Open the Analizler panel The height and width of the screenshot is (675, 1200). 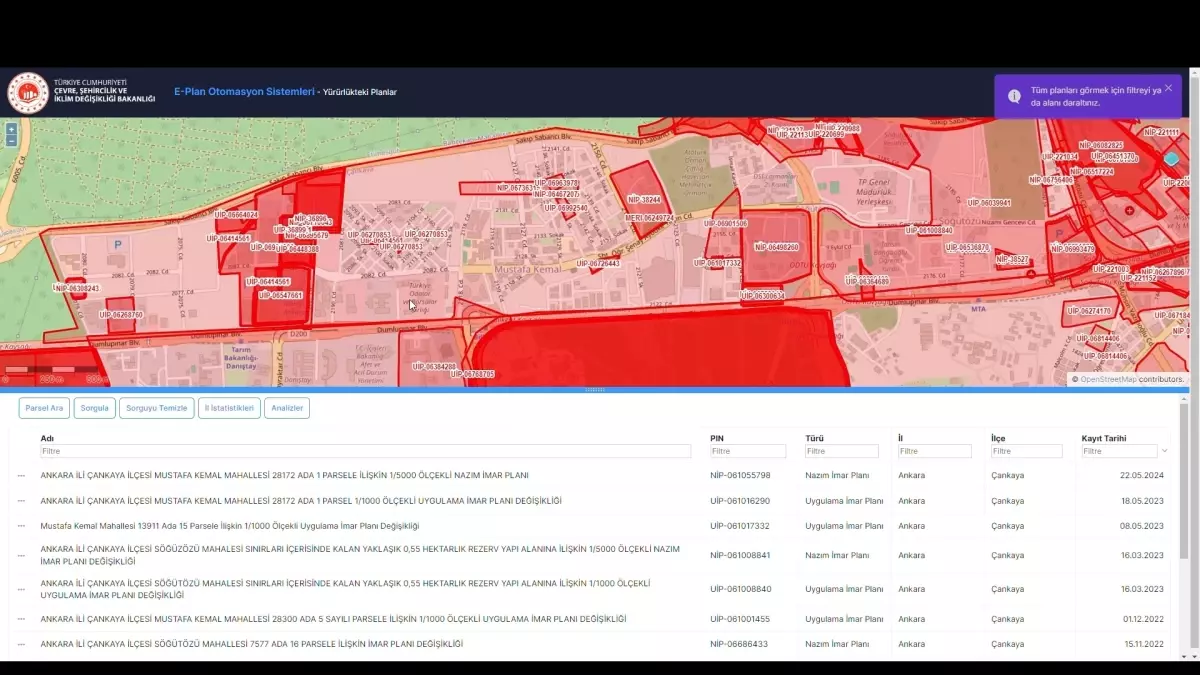pos(287,407)
